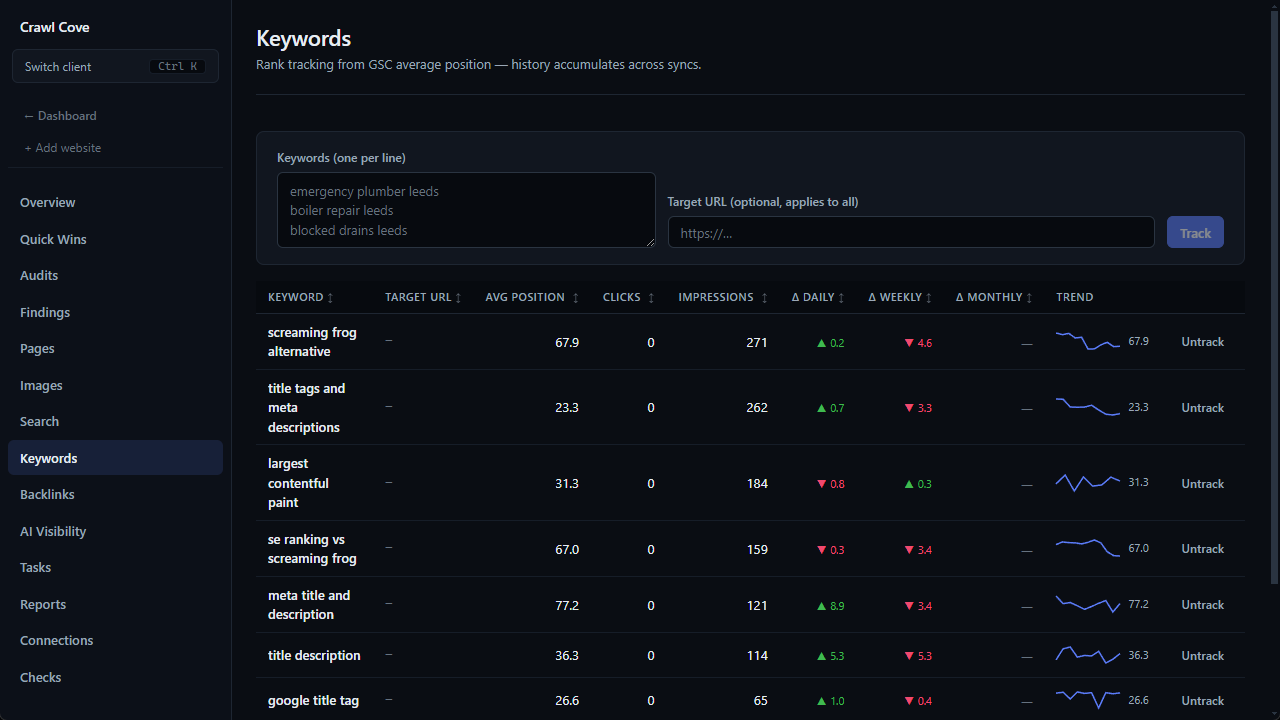Open Reports section

[x=115, y=604]
